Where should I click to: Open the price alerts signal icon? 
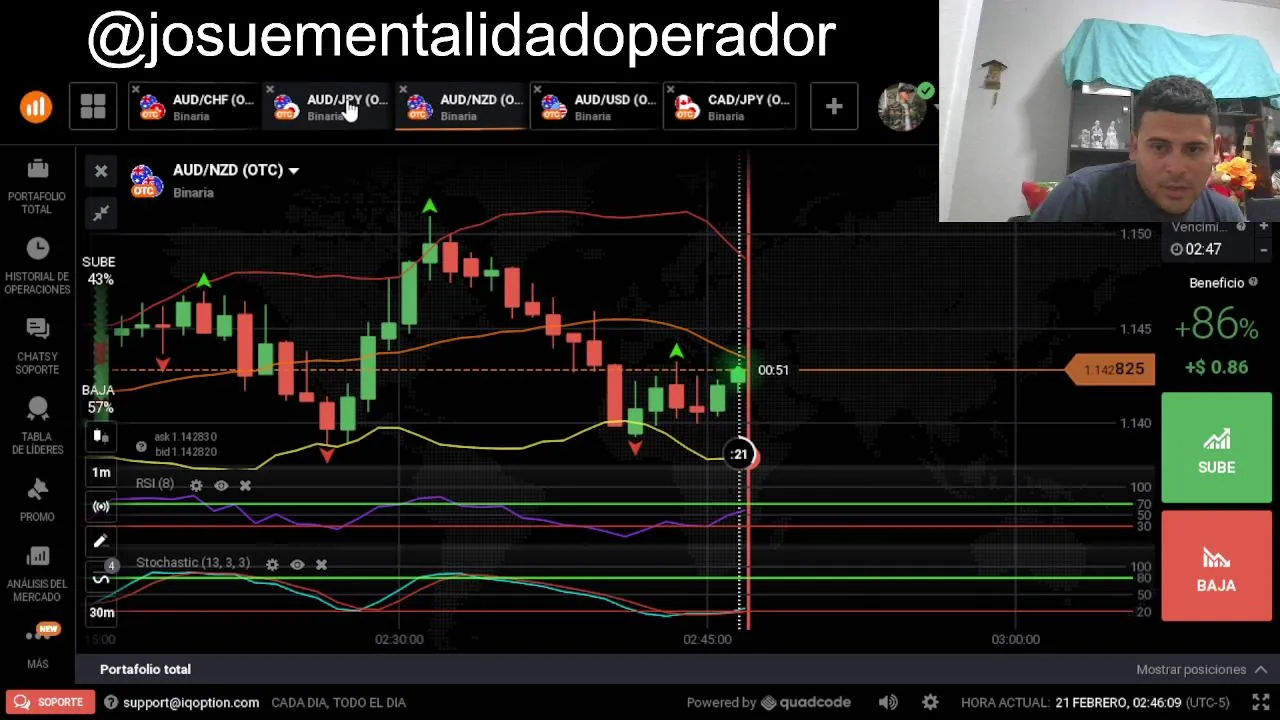101,507
